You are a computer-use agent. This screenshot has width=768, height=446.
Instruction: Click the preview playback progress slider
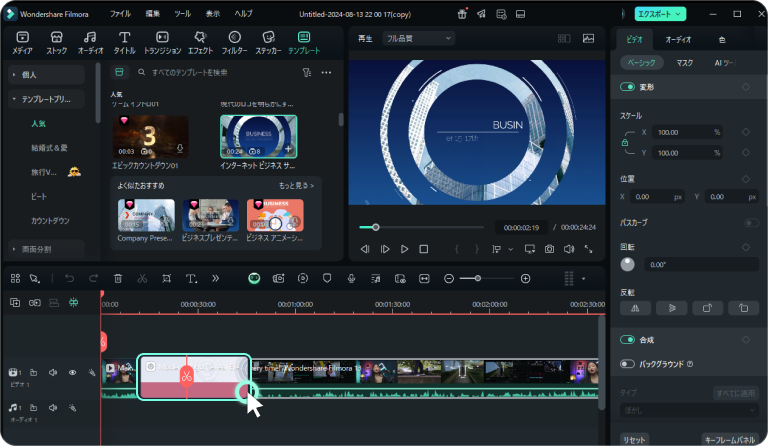click(421, 227)
